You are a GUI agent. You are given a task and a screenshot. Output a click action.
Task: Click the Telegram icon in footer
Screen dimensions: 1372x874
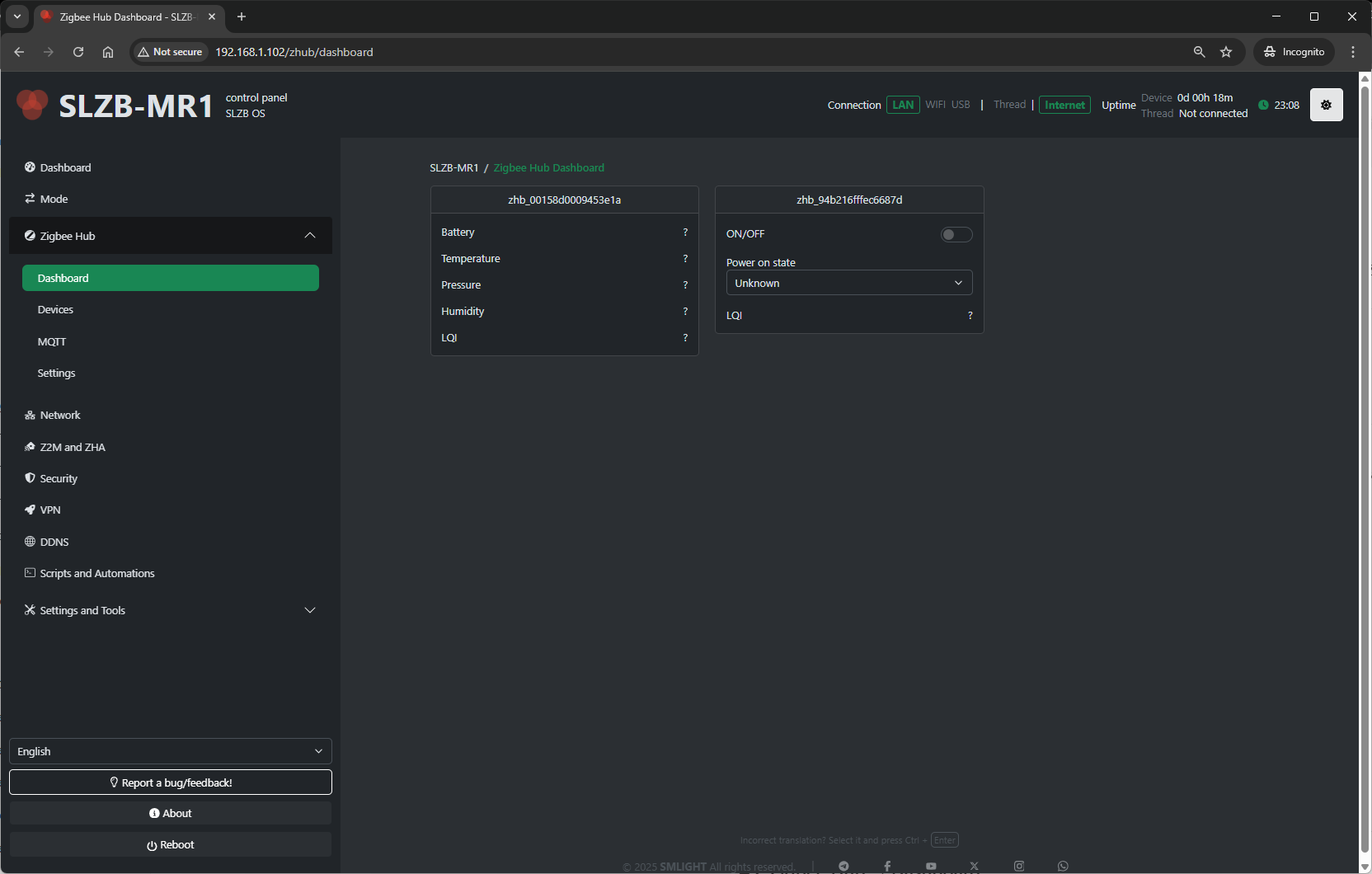[843, 866]
